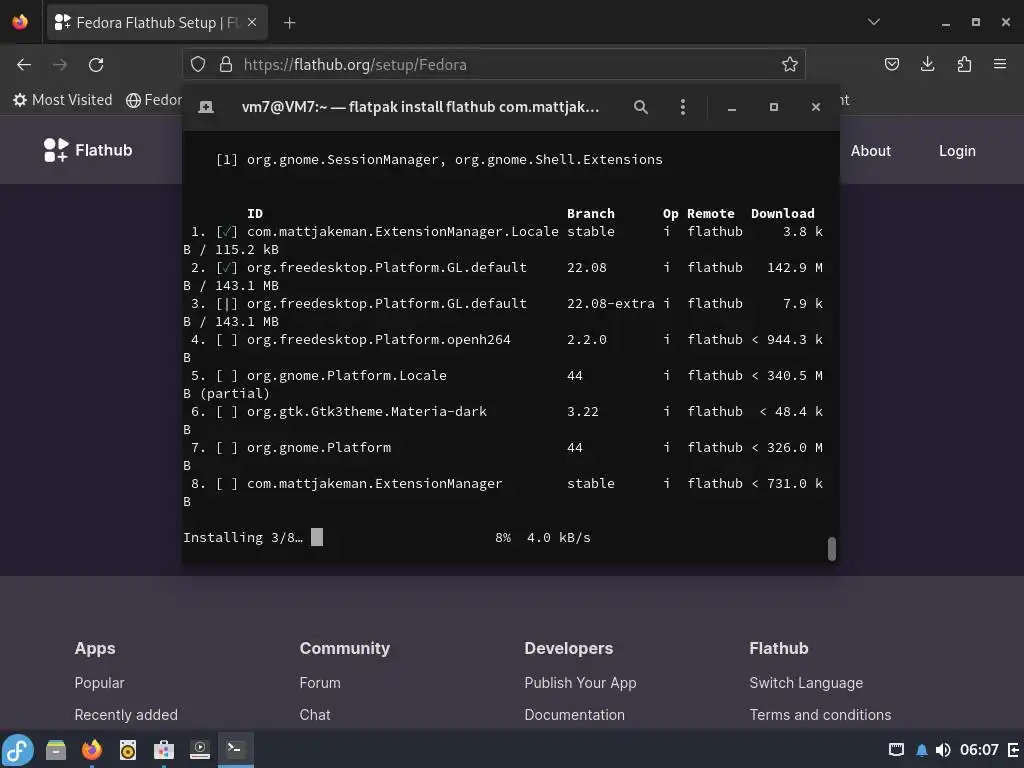Click the Firefox forward arrow
The width and height of the screenshot is (1024, 768).
point(60,65)
